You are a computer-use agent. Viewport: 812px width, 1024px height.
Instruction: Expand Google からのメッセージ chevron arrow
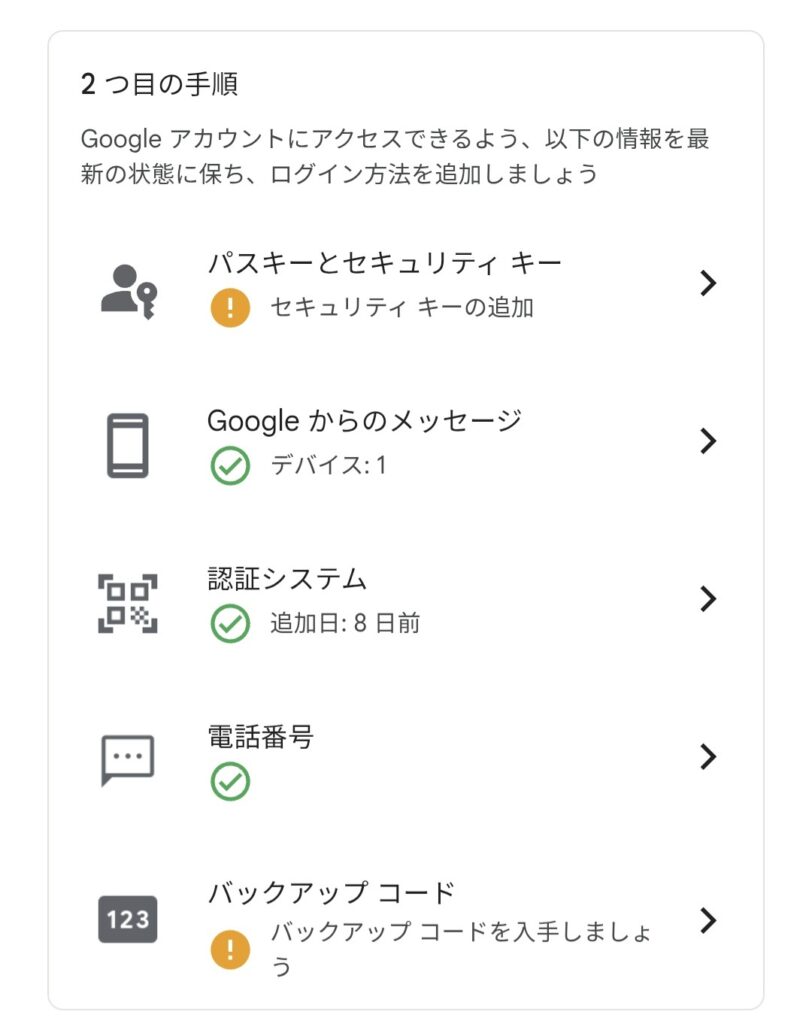pos(707,441)
